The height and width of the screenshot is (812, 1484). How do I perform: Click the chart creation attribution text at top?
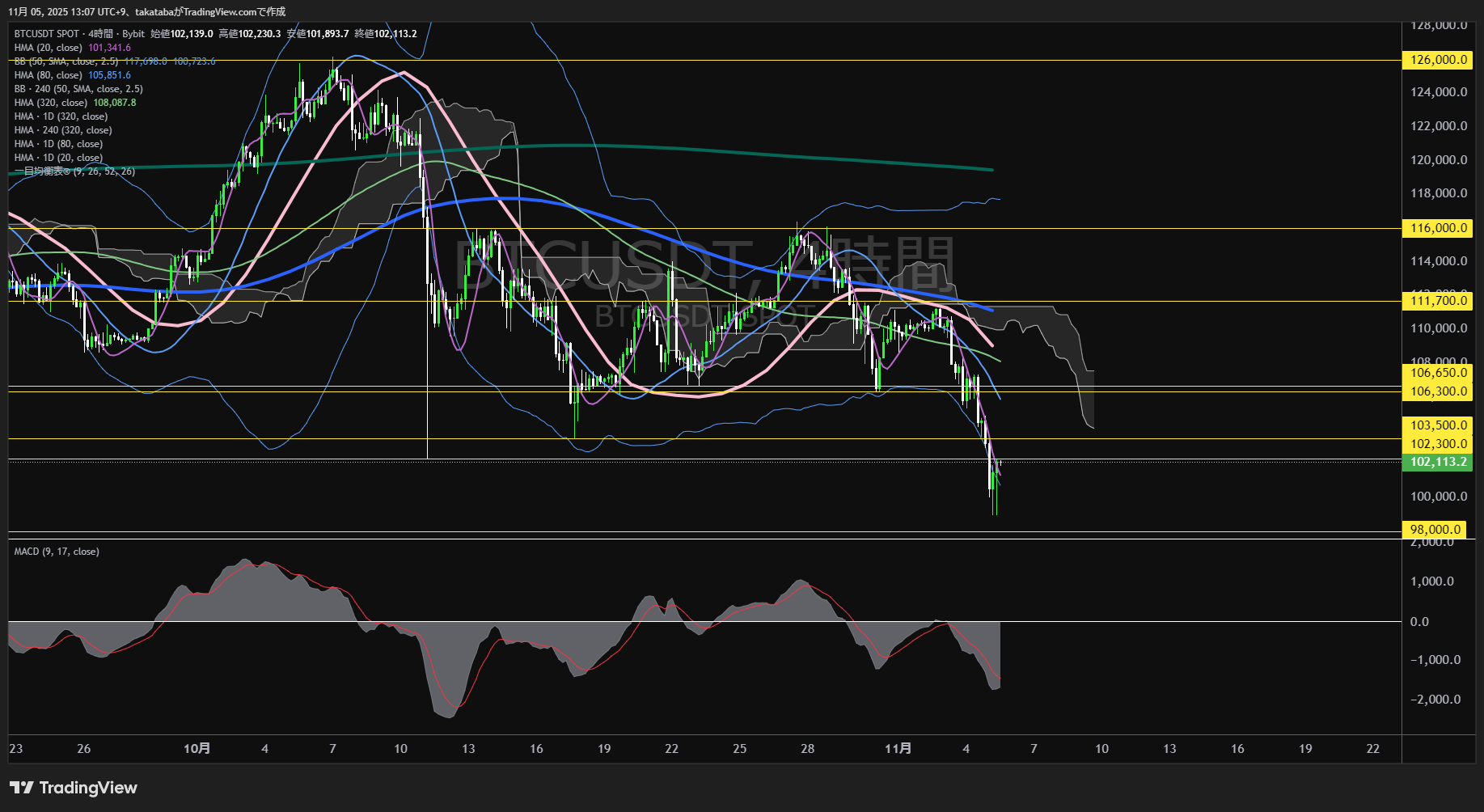tap(146, 11)
